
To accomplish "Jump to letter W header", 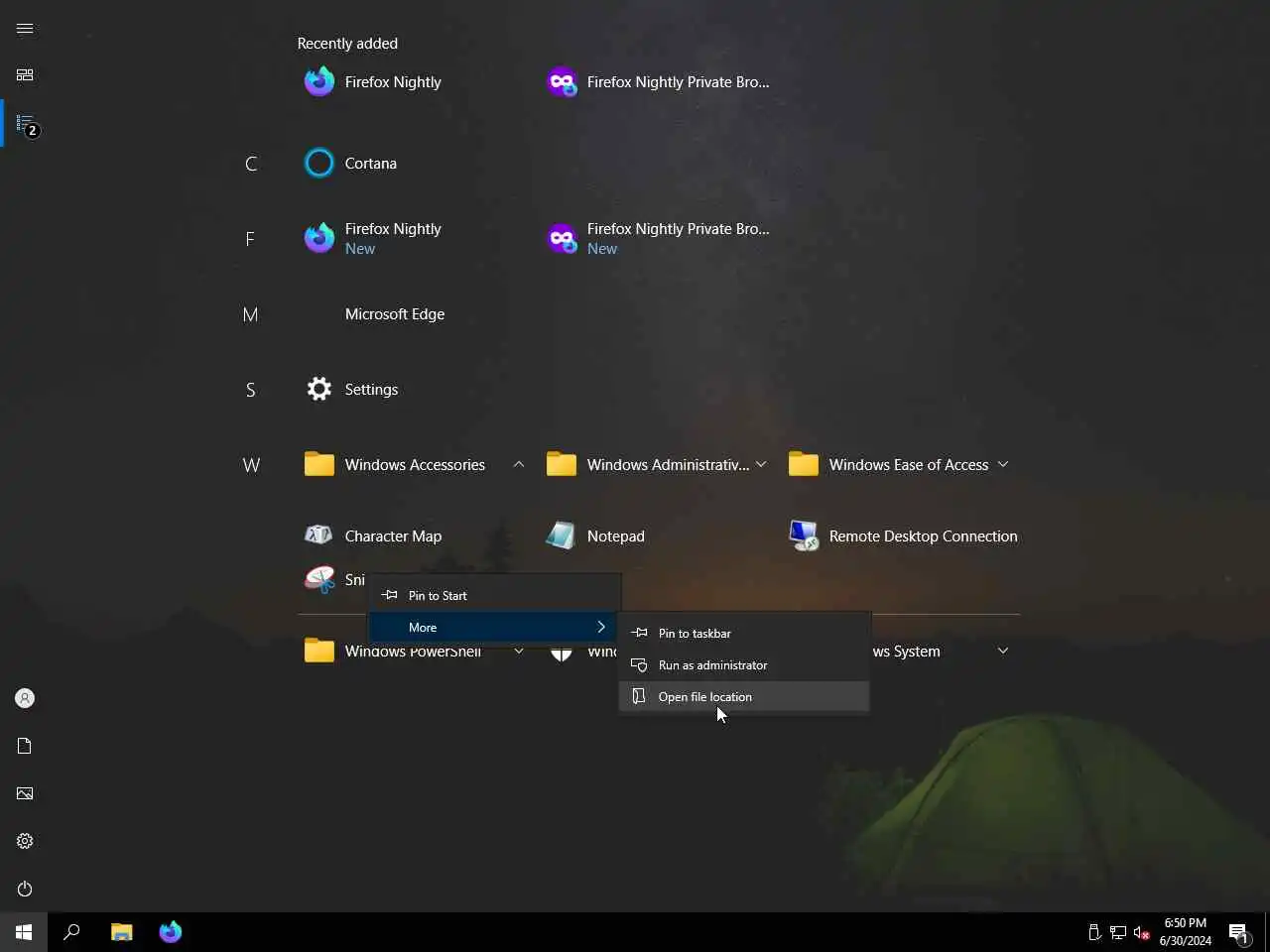I will [251, 465].
